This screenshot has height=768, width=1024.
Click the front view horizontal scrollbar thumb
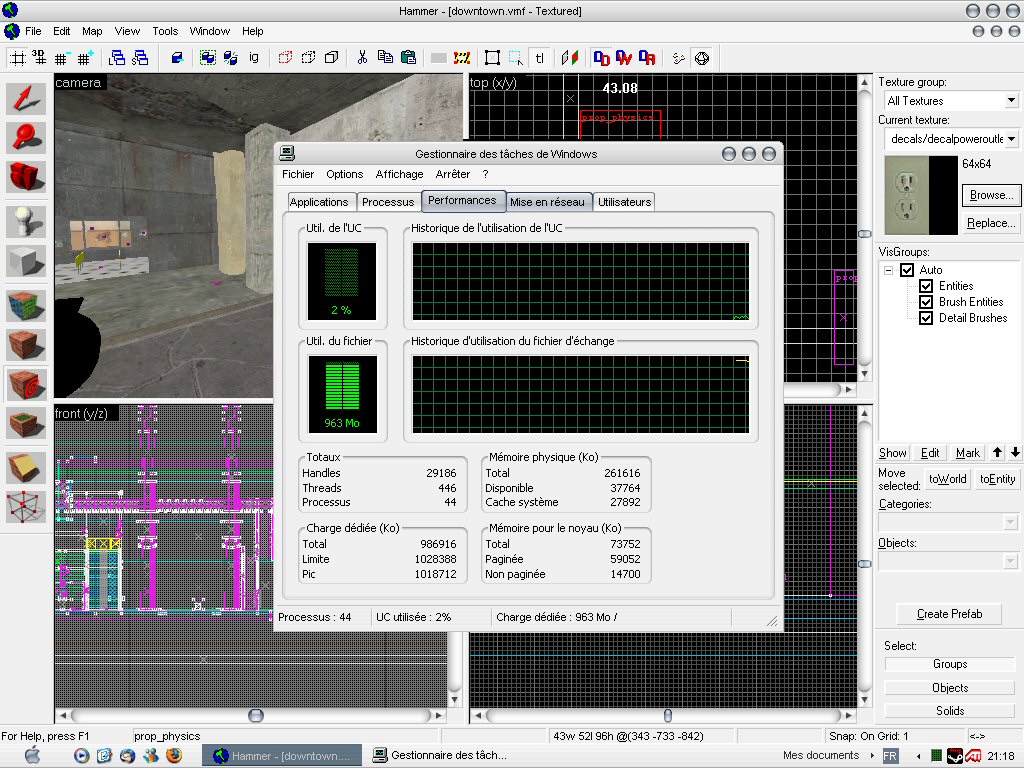coord(256,716)
